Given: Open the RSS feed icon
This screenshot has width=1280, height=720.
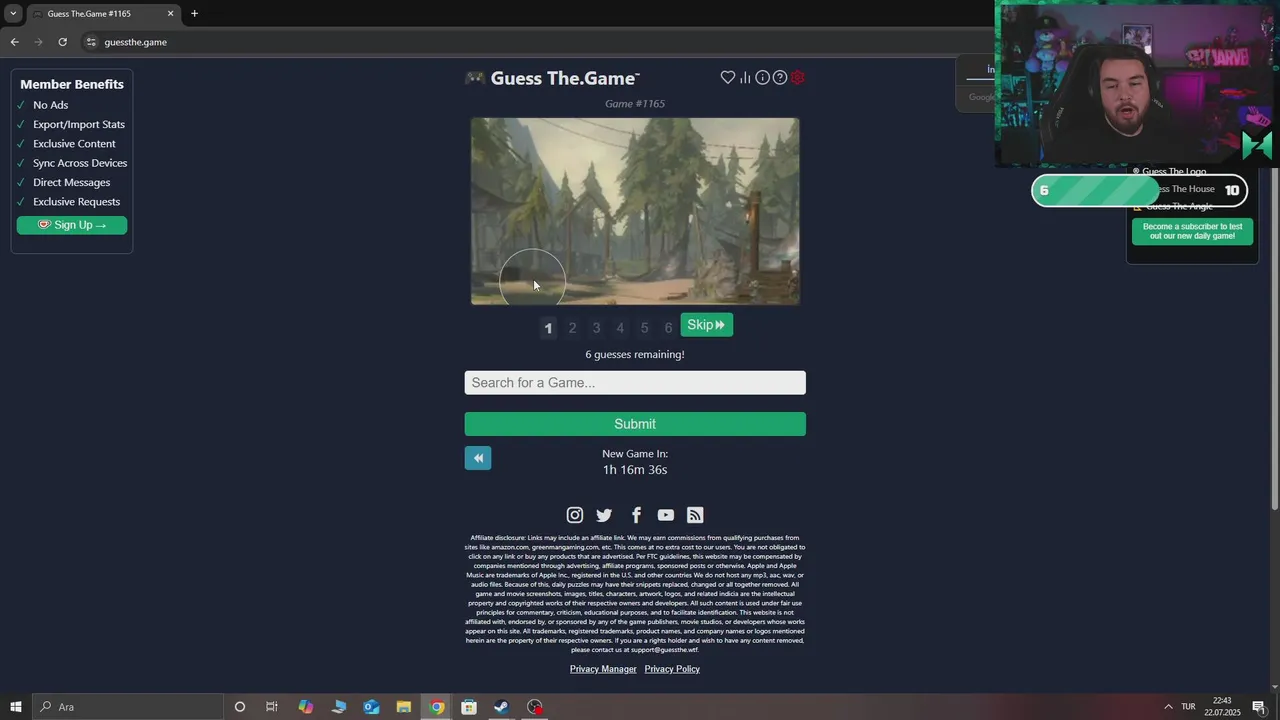Looking at the screenshot, I should 695,515.
